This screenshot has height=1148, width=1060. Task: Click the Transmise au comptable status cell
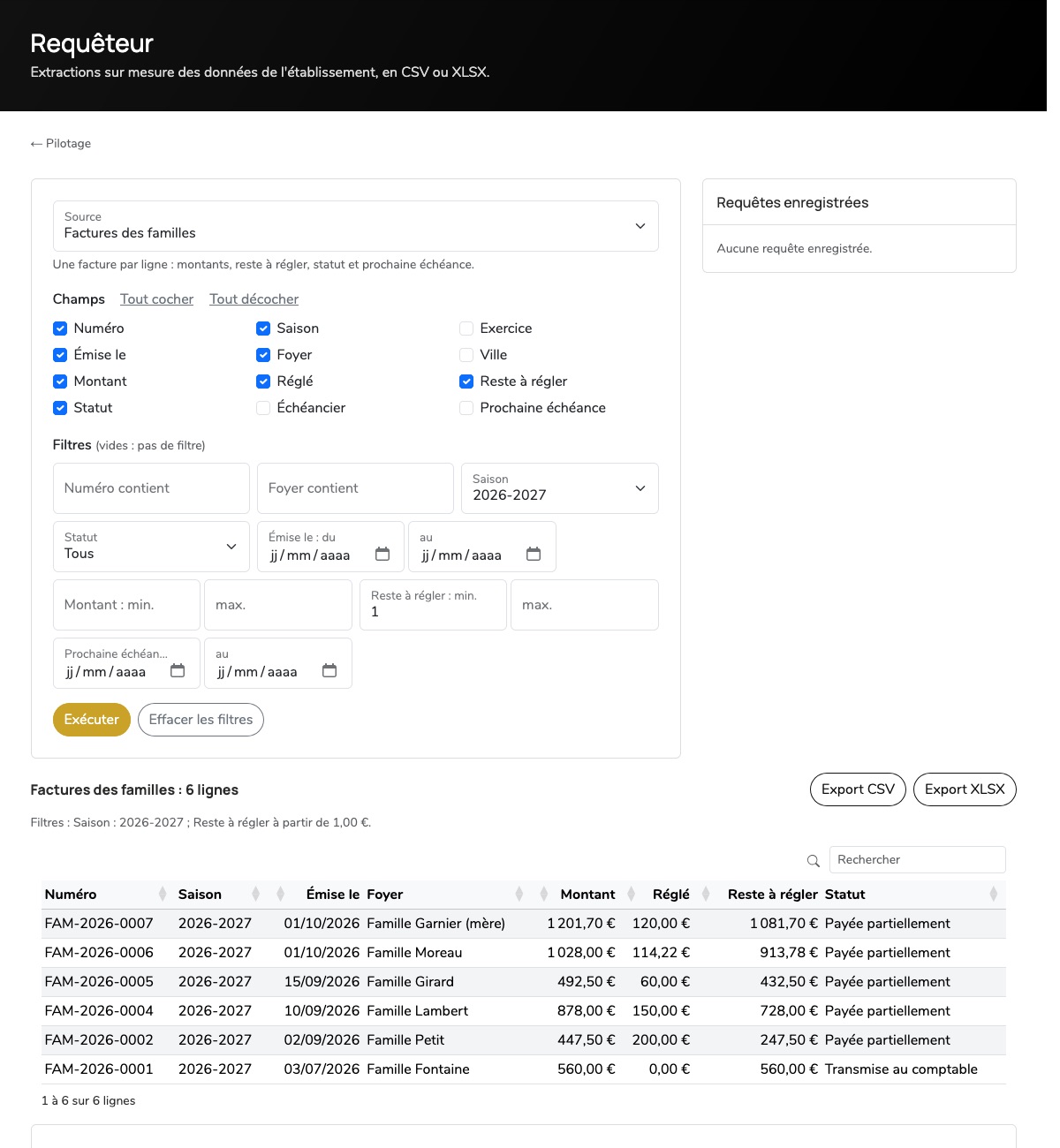(901, 1069)
